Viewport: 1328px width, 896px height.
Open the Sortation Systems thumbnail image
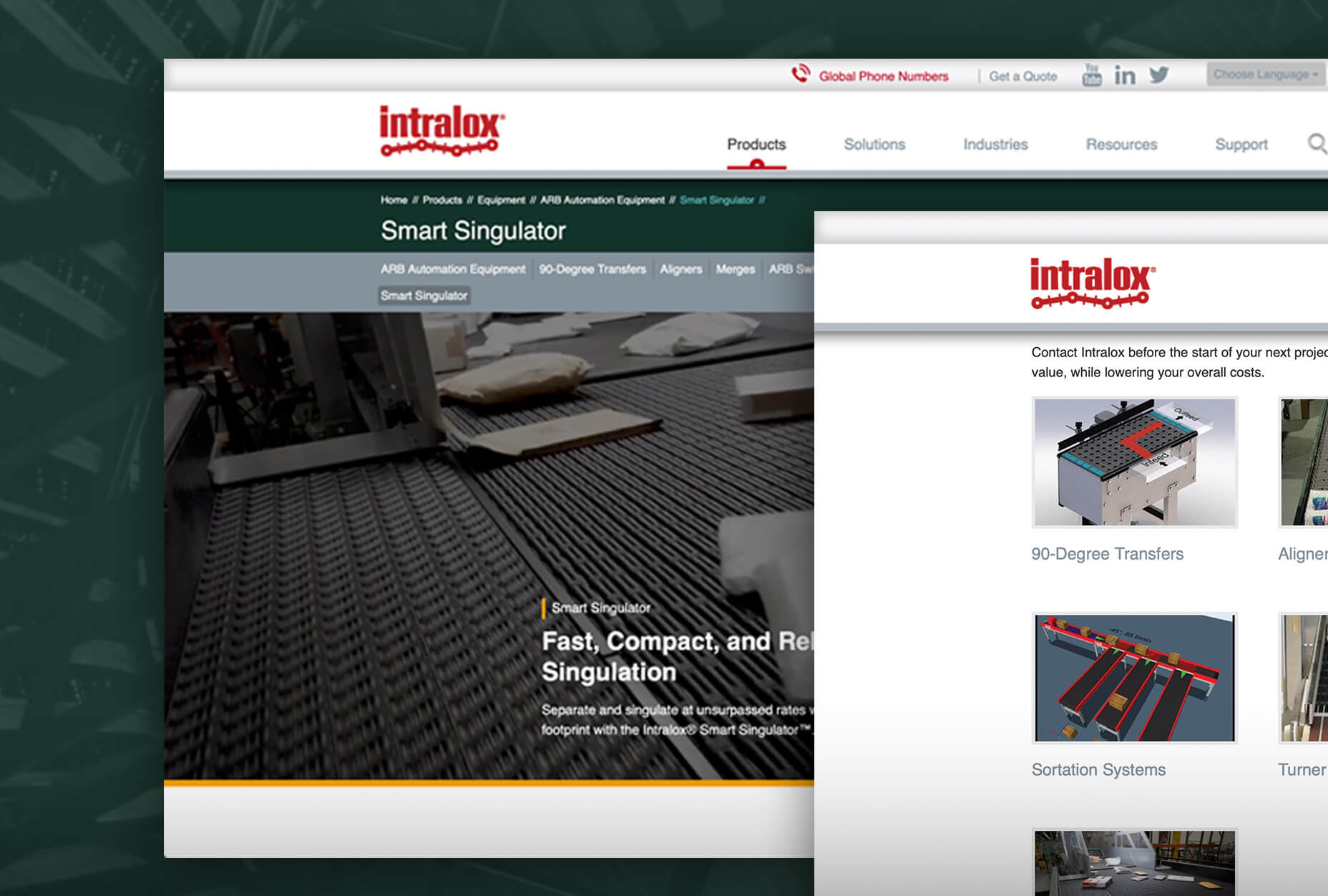(1134, 678)
